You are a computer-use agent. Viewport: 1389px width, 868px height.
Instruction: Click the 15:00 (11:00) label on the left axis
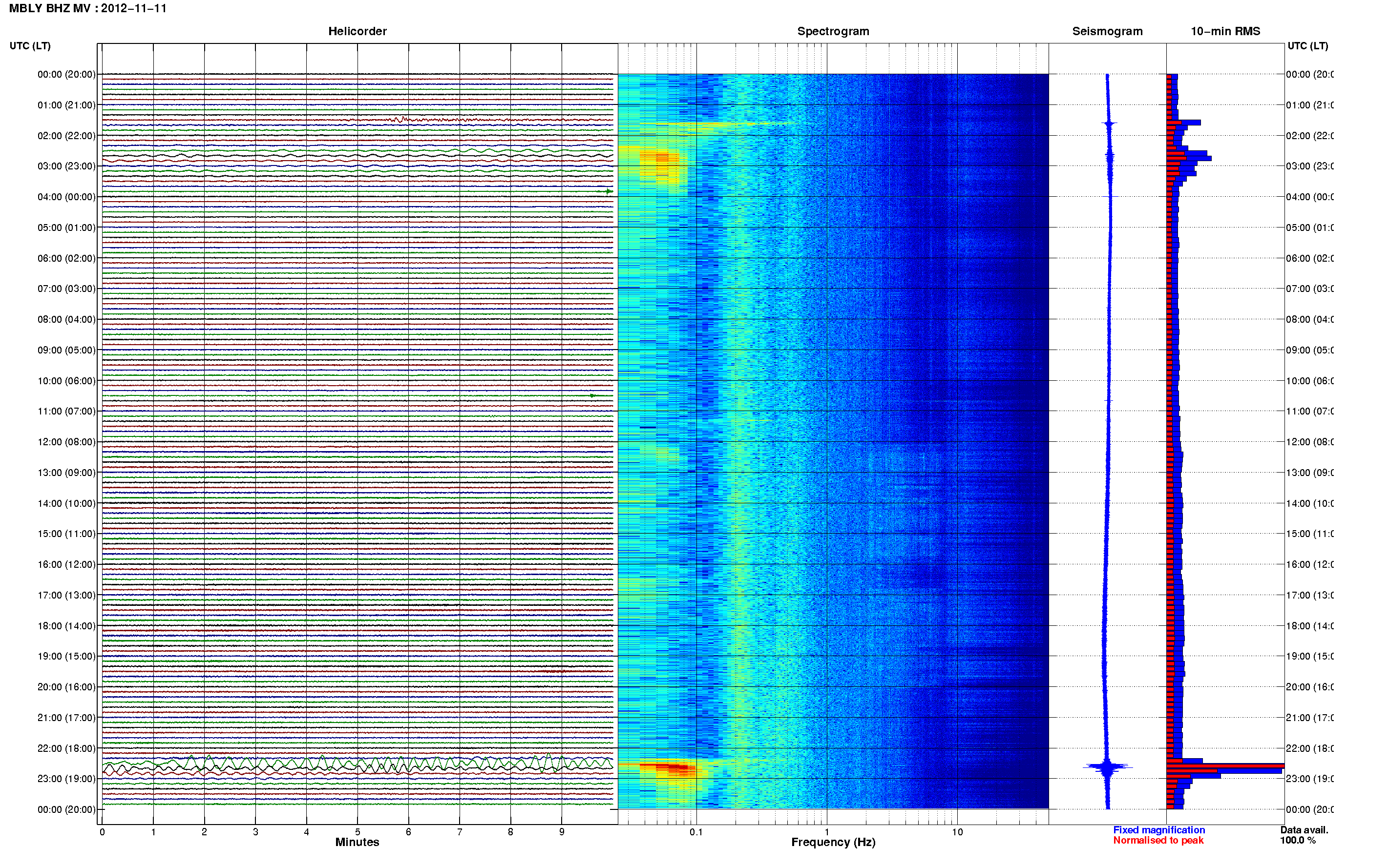(x=66, y=534)
